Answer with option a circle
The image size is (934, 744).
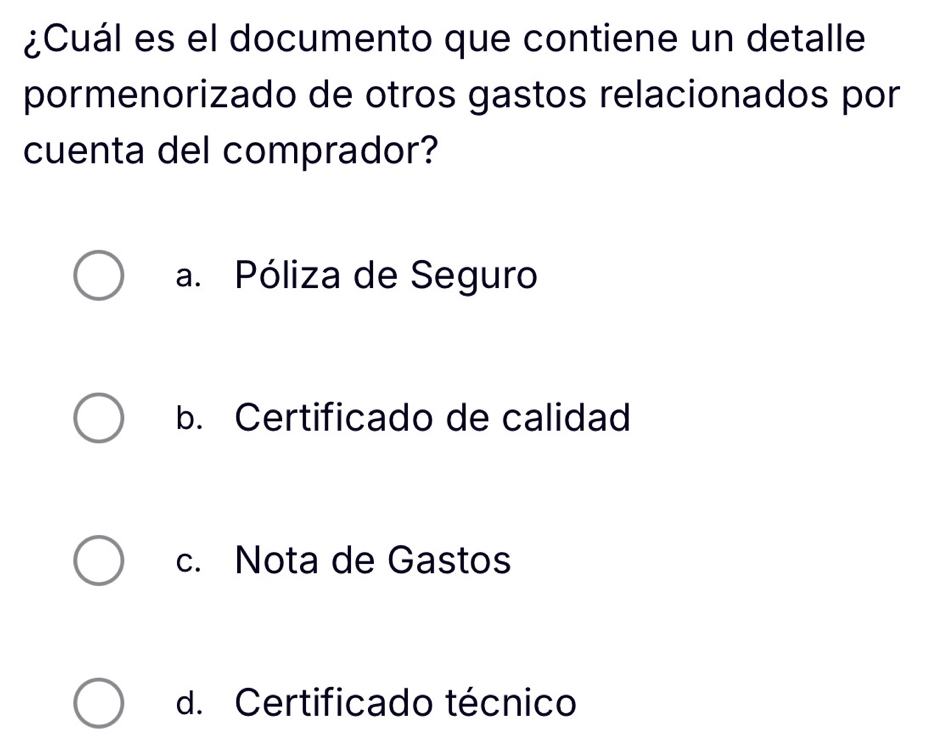click(100, 275)
